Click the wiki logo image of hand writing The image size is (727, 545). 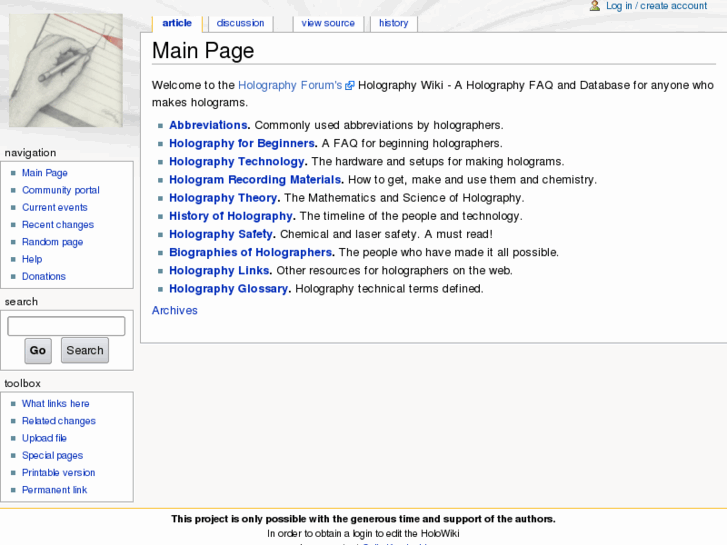click(66, 71)
